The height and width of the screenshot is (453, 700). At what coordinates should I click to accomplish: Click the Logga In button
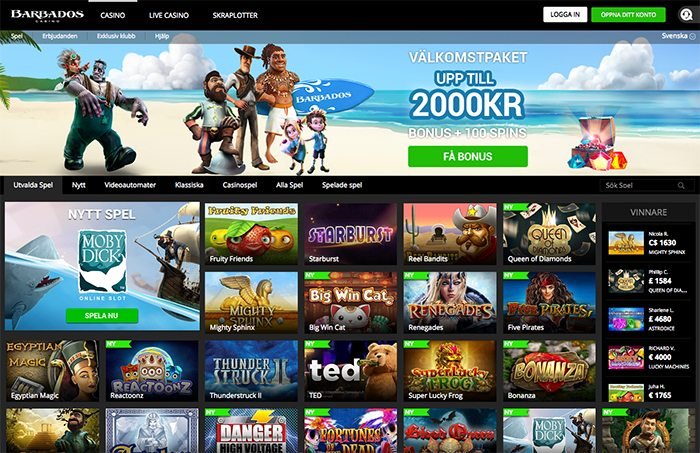click(x=565, y=15)
